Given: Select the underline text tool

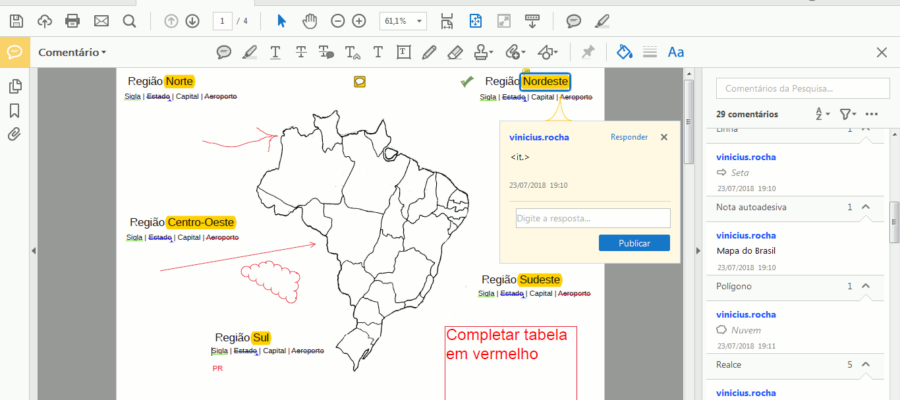Looking at the screenshot, I should [x=276, y=52].
